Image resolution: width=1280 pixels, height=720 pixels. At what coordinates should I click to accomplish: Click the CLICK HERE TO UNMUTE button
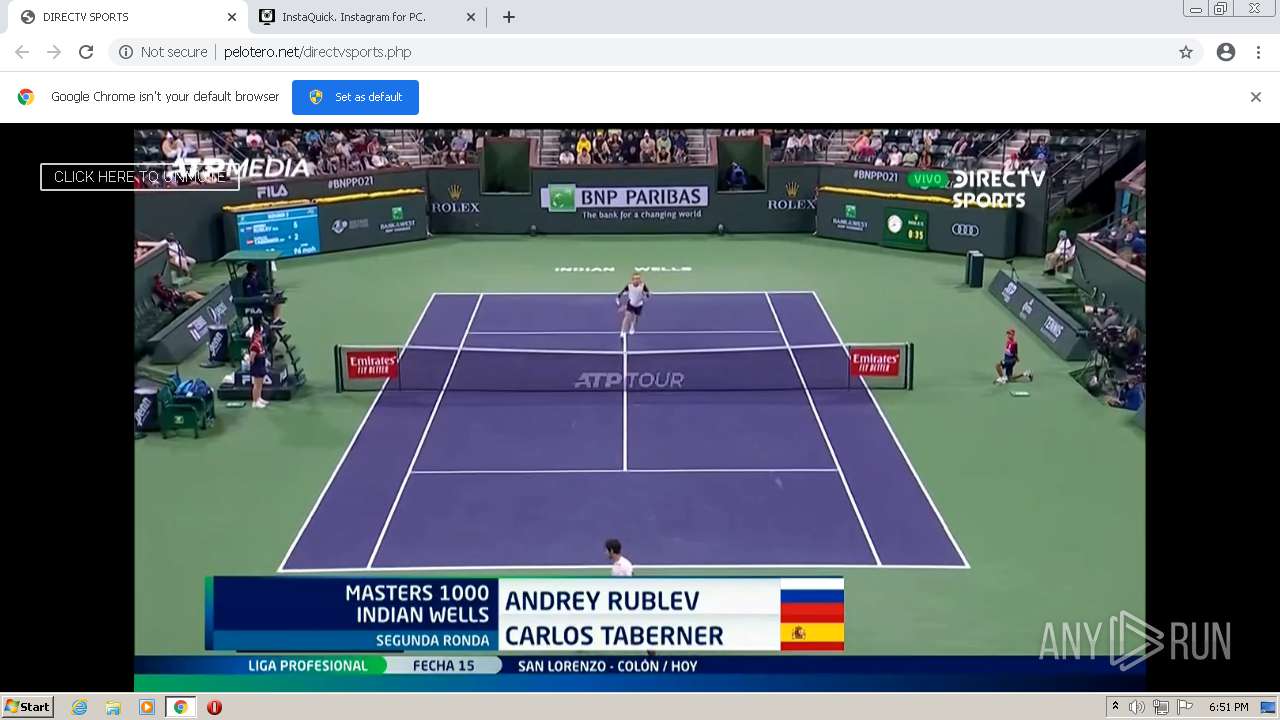(140, 177)
